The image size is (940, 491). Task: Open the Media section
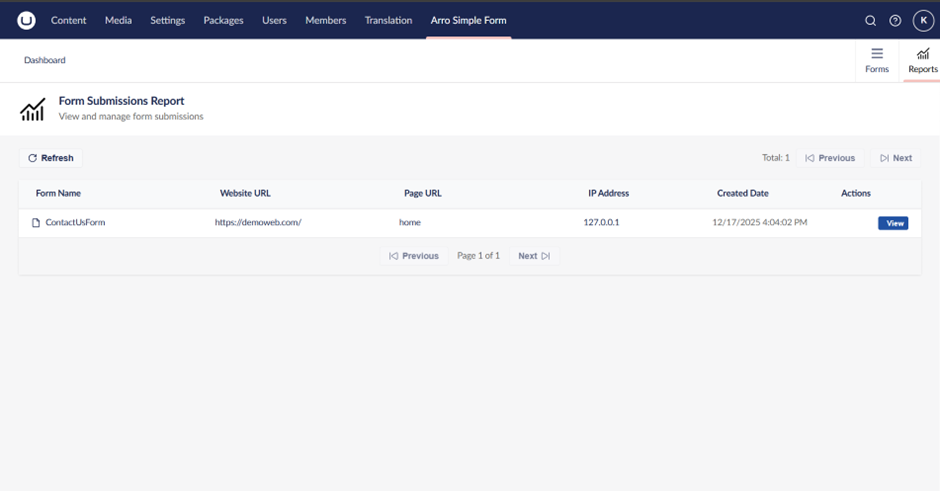(x=118, y=20)
